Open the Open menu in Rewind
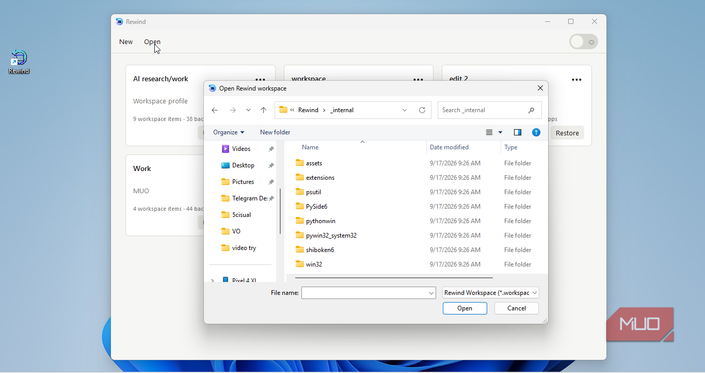This screenshot has width=705, height=373. (152, 42)
